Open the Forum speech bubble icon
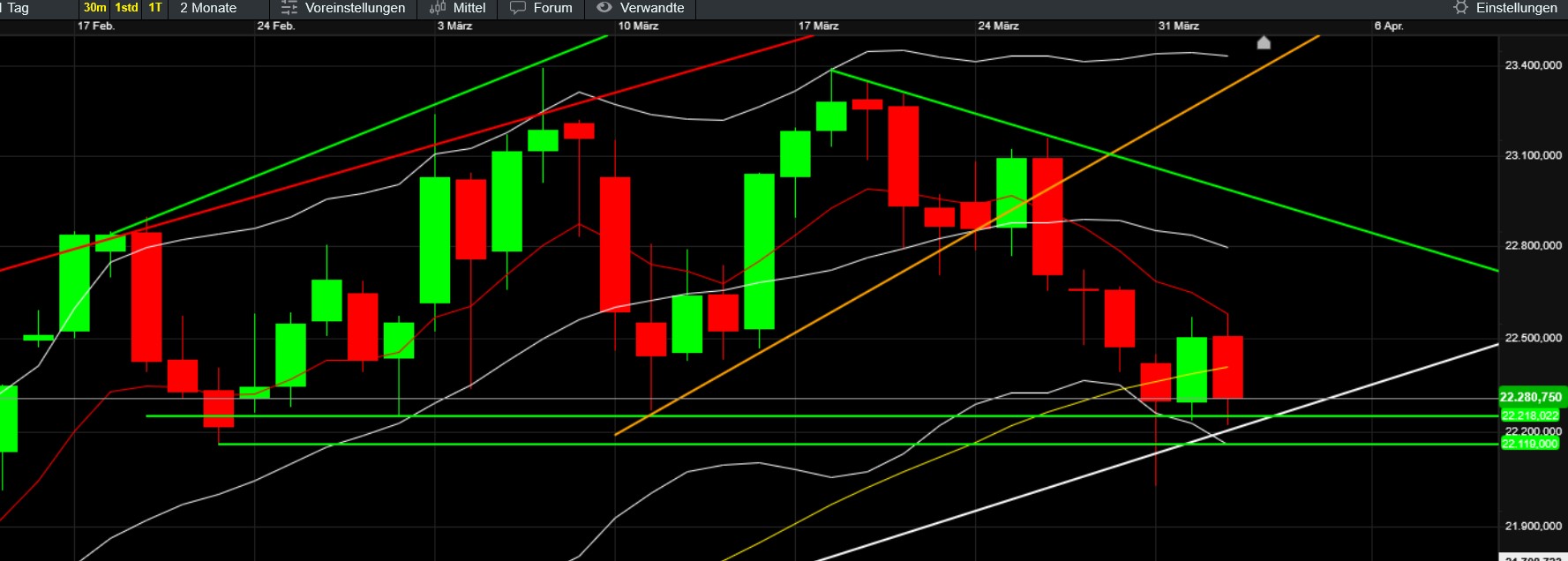The height and width of the screenshot is (561, 1568). pyautogui.click(x=518, y=8)
